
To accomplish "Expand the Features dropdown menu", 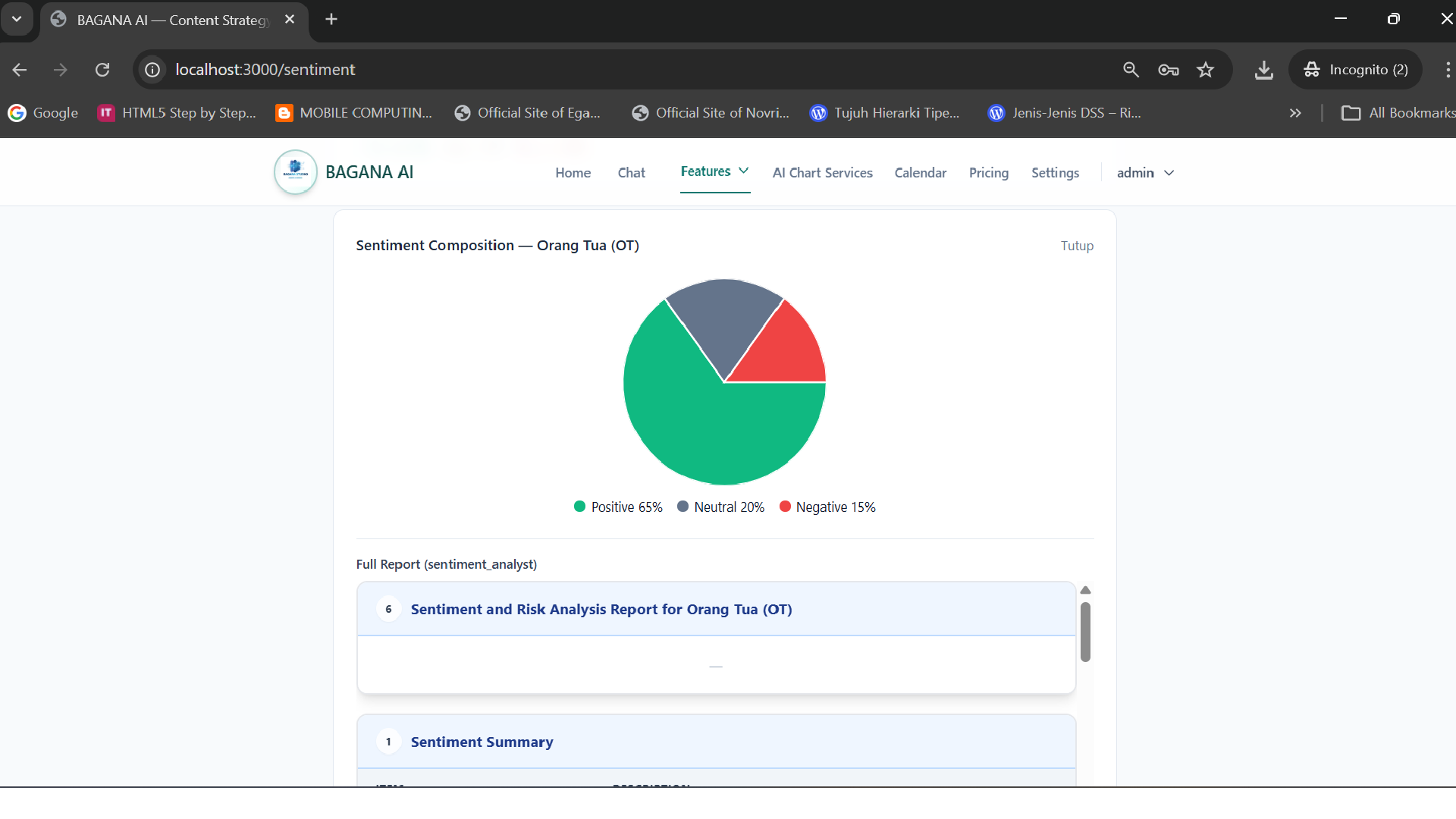I will click(714, 172).
